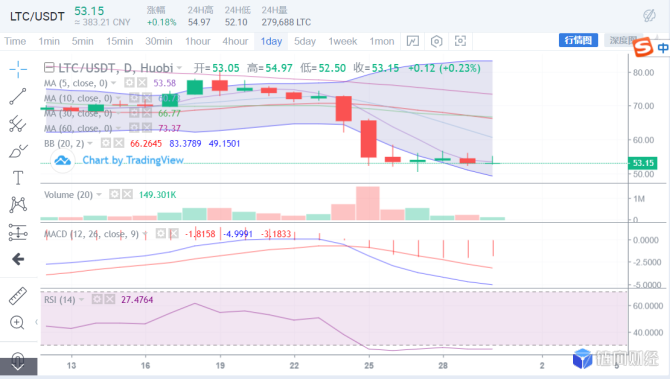Toggle the hide-balance eye icon
The width and height of the screenshot is (670, 379).
pyautogui.click(x=649, y=16)
